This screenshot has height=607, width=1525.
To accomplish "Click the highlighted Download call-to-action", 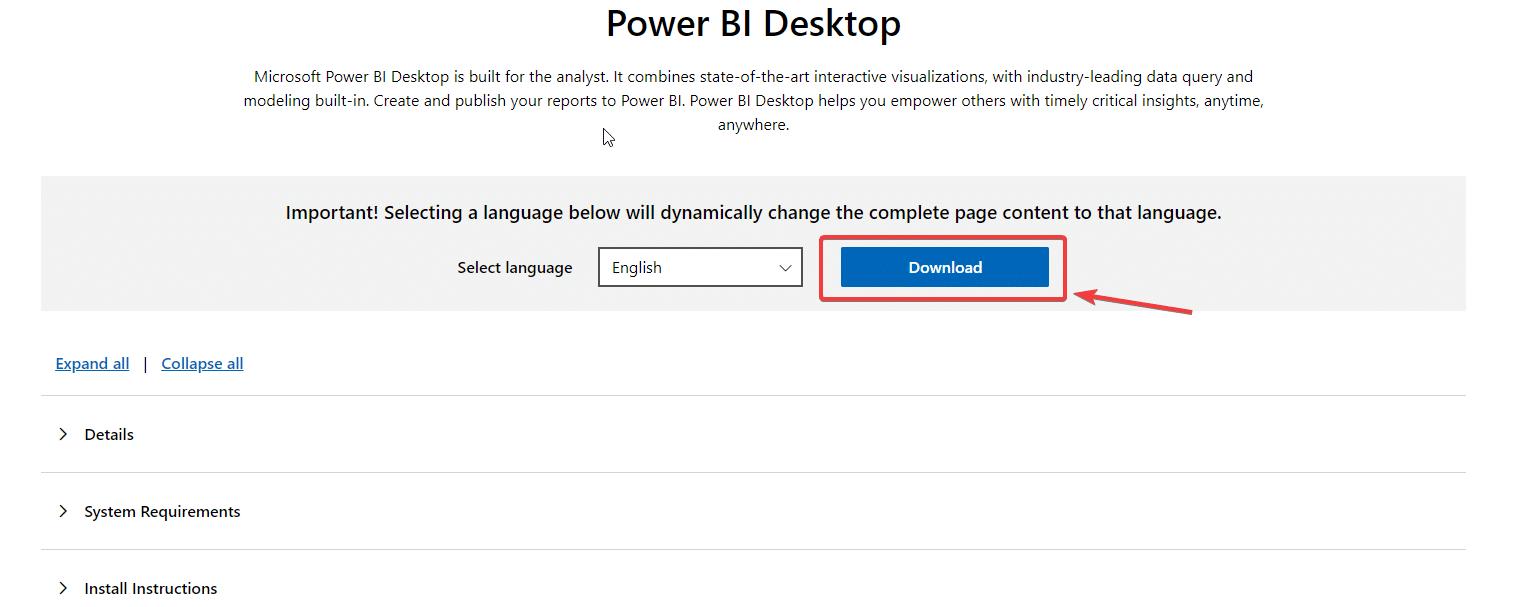I will 943,267.
